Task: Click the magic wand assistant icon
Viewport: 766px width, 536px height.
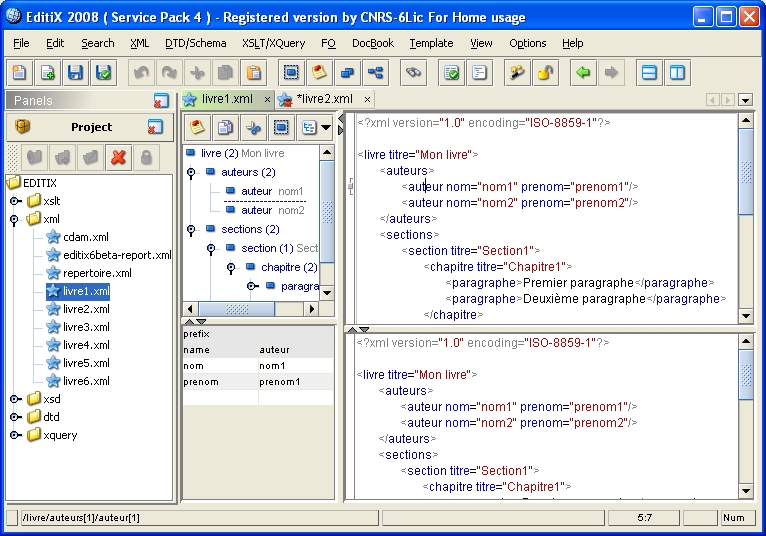Action: [x=517, y=73]
